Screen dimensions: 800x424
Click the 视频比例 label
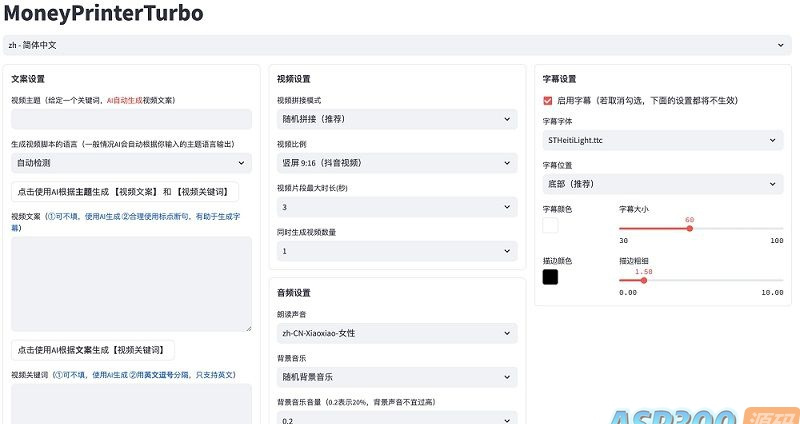coord(291,144)
